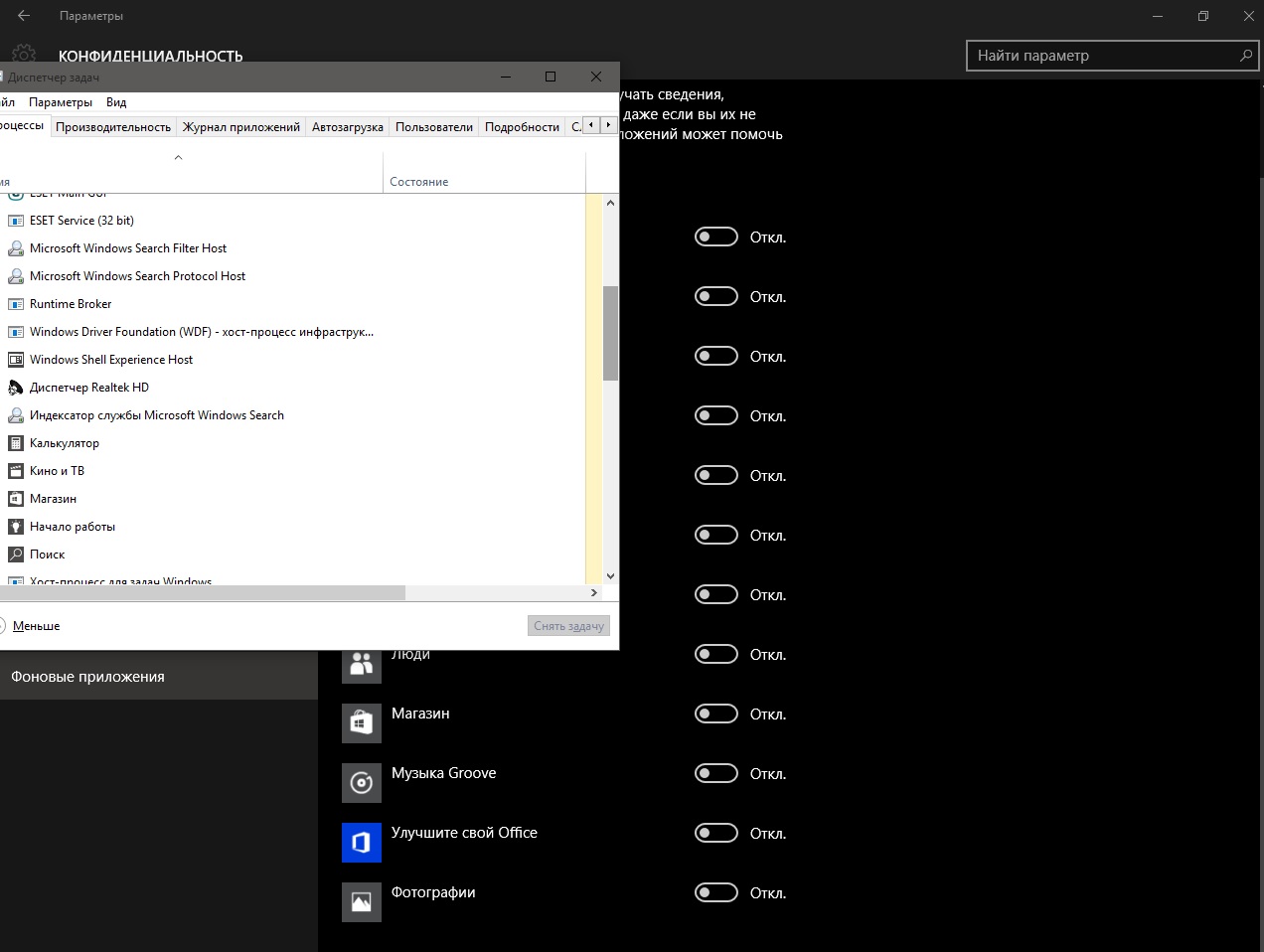Open the Вид menu in Task Manager
This screenshot has height=952, width=1264.
(116, 102)
